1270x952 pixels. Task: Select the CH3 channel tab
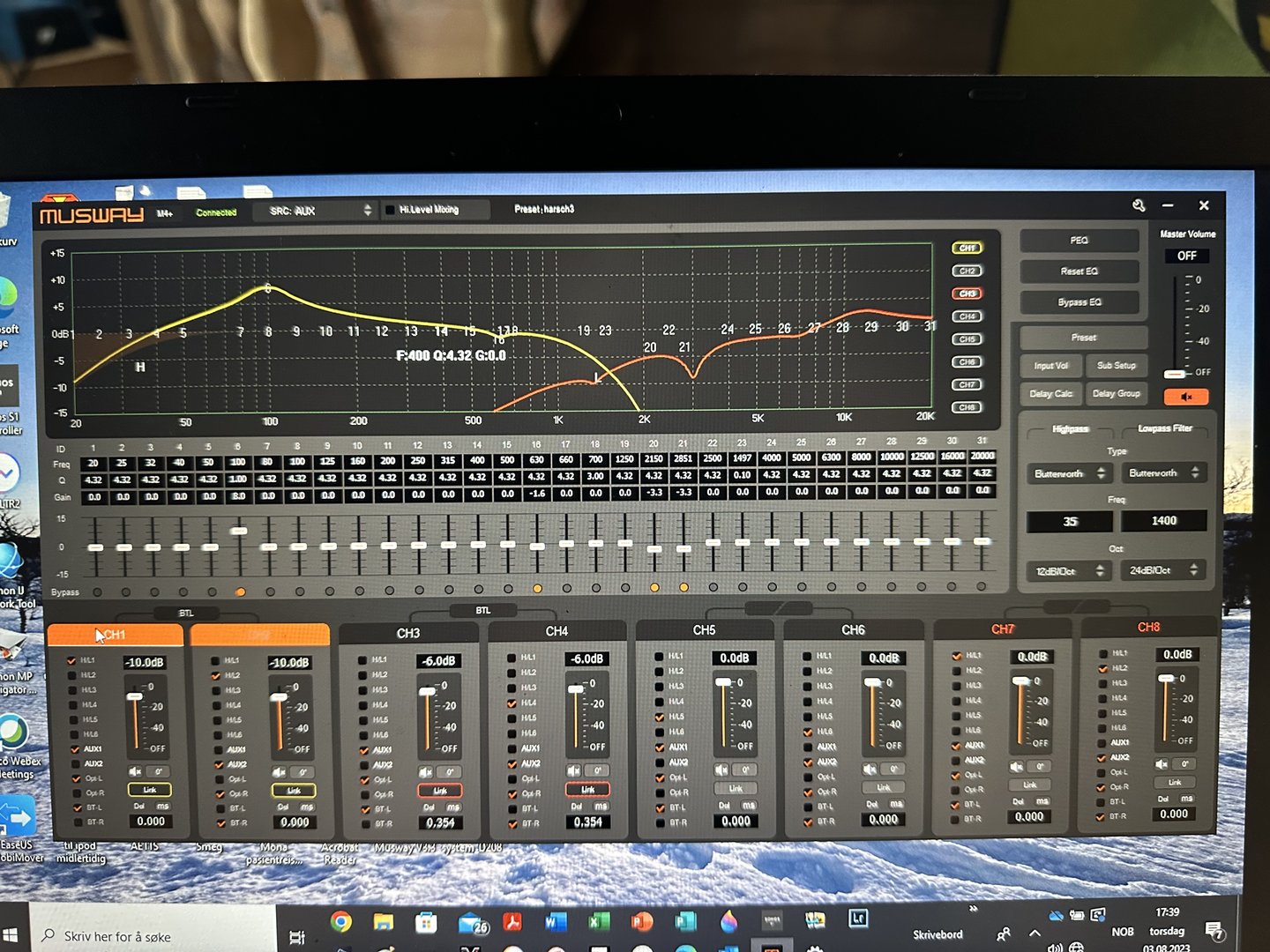408,633
